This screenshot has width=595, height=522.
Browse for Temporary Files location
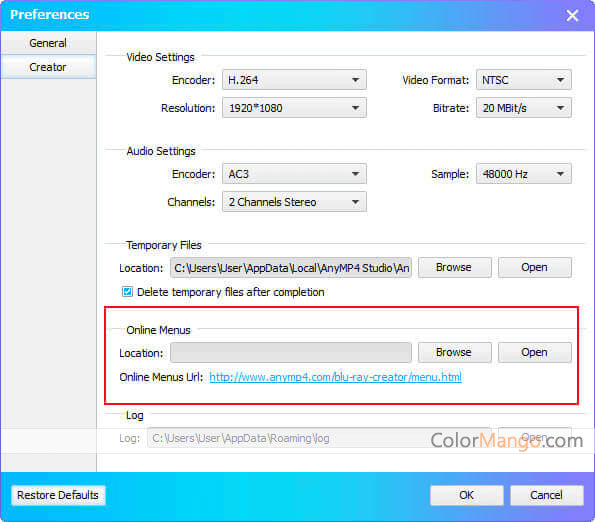[455, 267]
